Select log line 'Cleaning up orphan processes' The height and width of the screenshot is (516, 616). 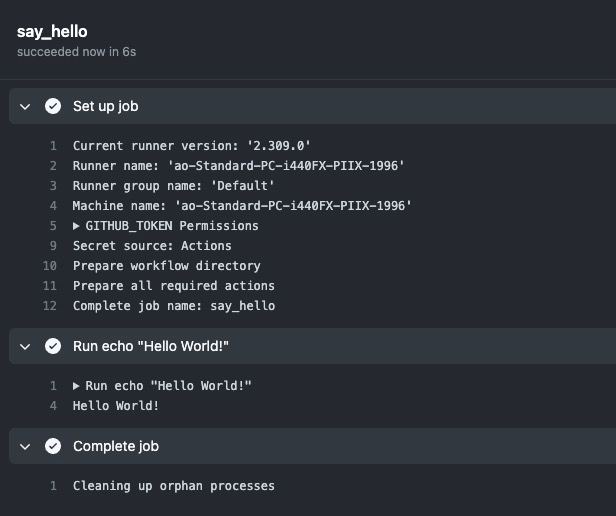pyautogui.click(x=174, y=486)
